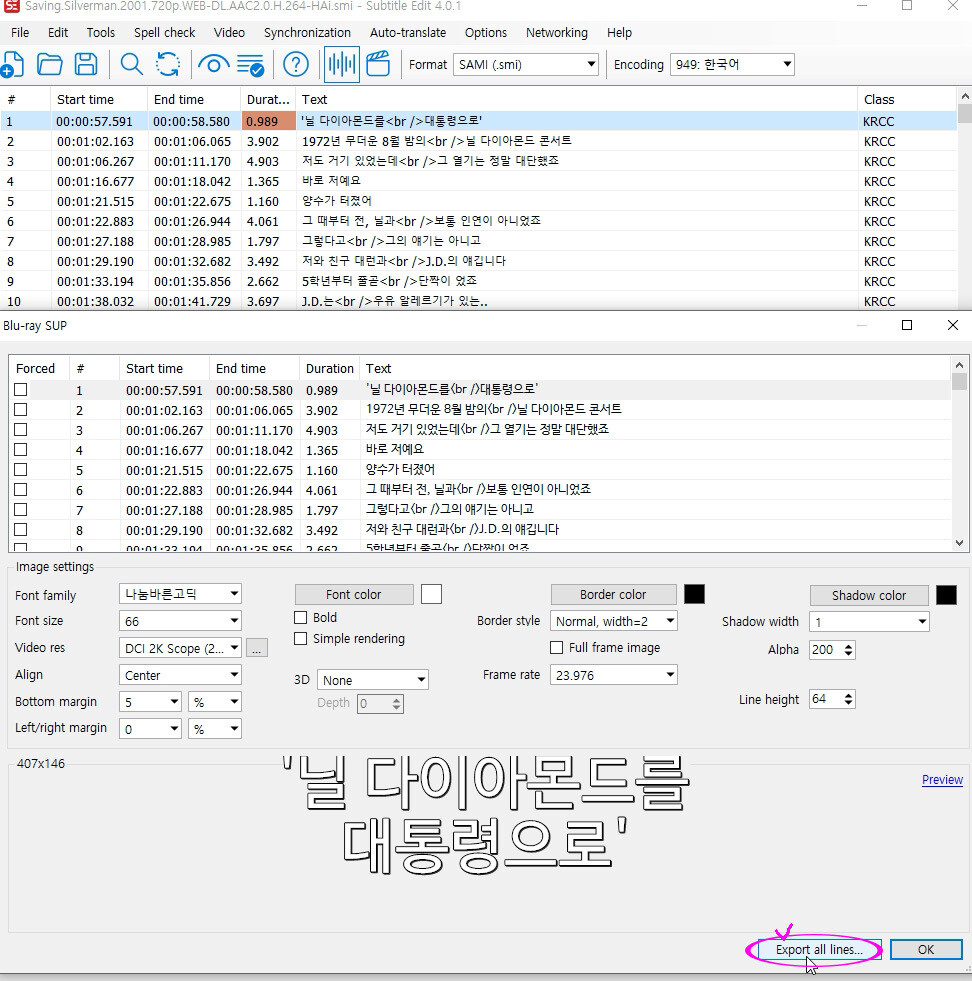Click the Preview link
This screenshot has width=972, height=981.
tap(942, 780)
